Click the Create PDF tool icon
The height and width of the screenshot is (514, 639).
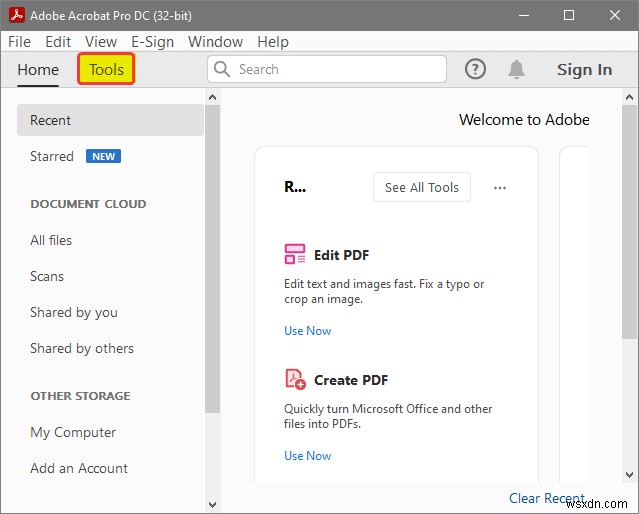coord(295,379)
